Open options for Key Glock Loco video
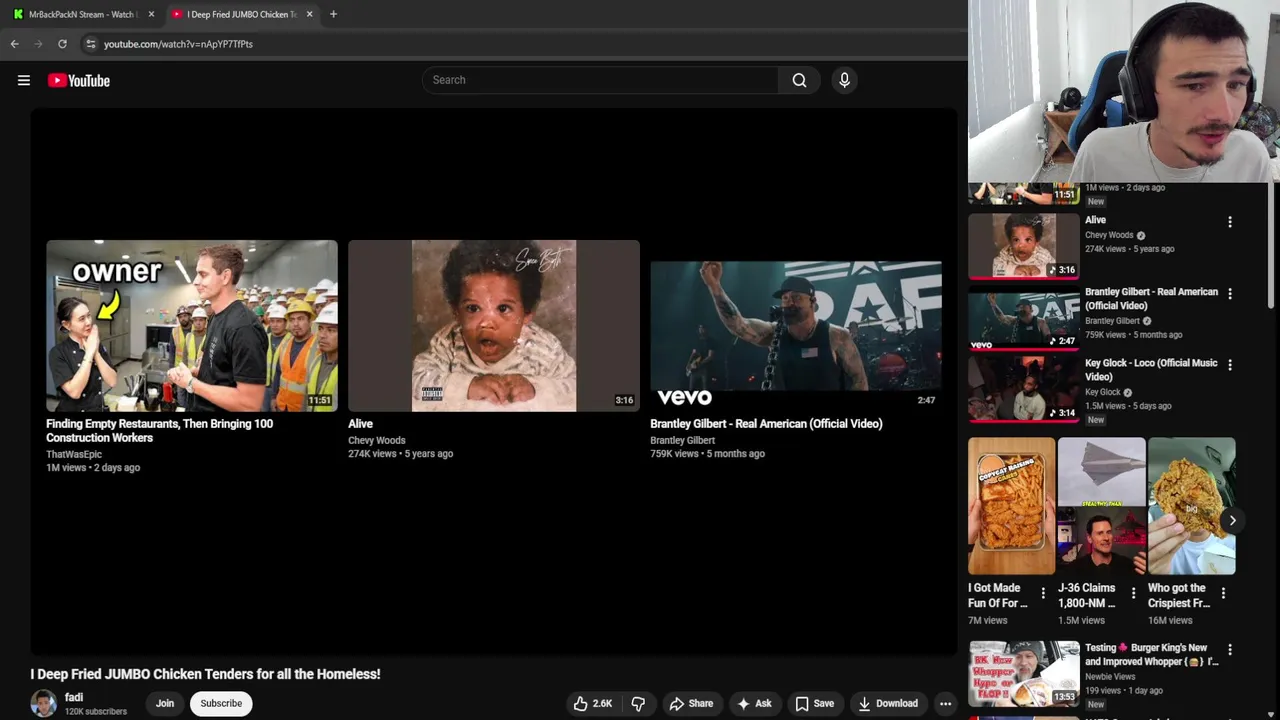 tap(1230, 365)
